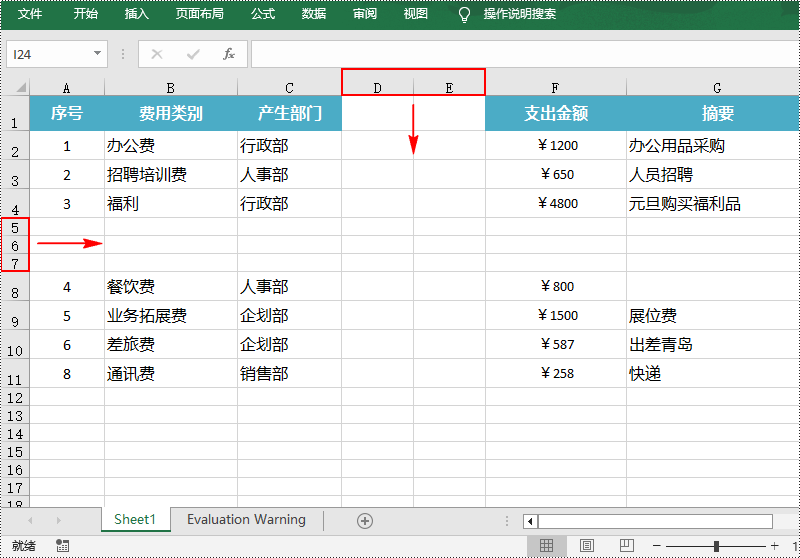This screenshot has width=800, height=558.
Task: Select the 元旦购买福利品 cell
Action: pos(713,204)
